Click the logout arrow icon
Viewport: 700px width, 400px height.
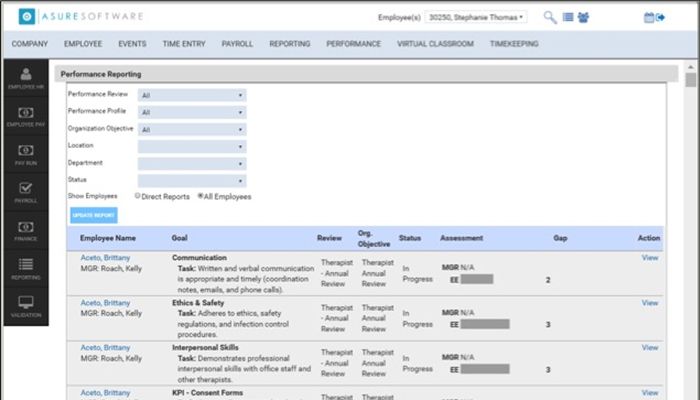click(x=661, y=17)
